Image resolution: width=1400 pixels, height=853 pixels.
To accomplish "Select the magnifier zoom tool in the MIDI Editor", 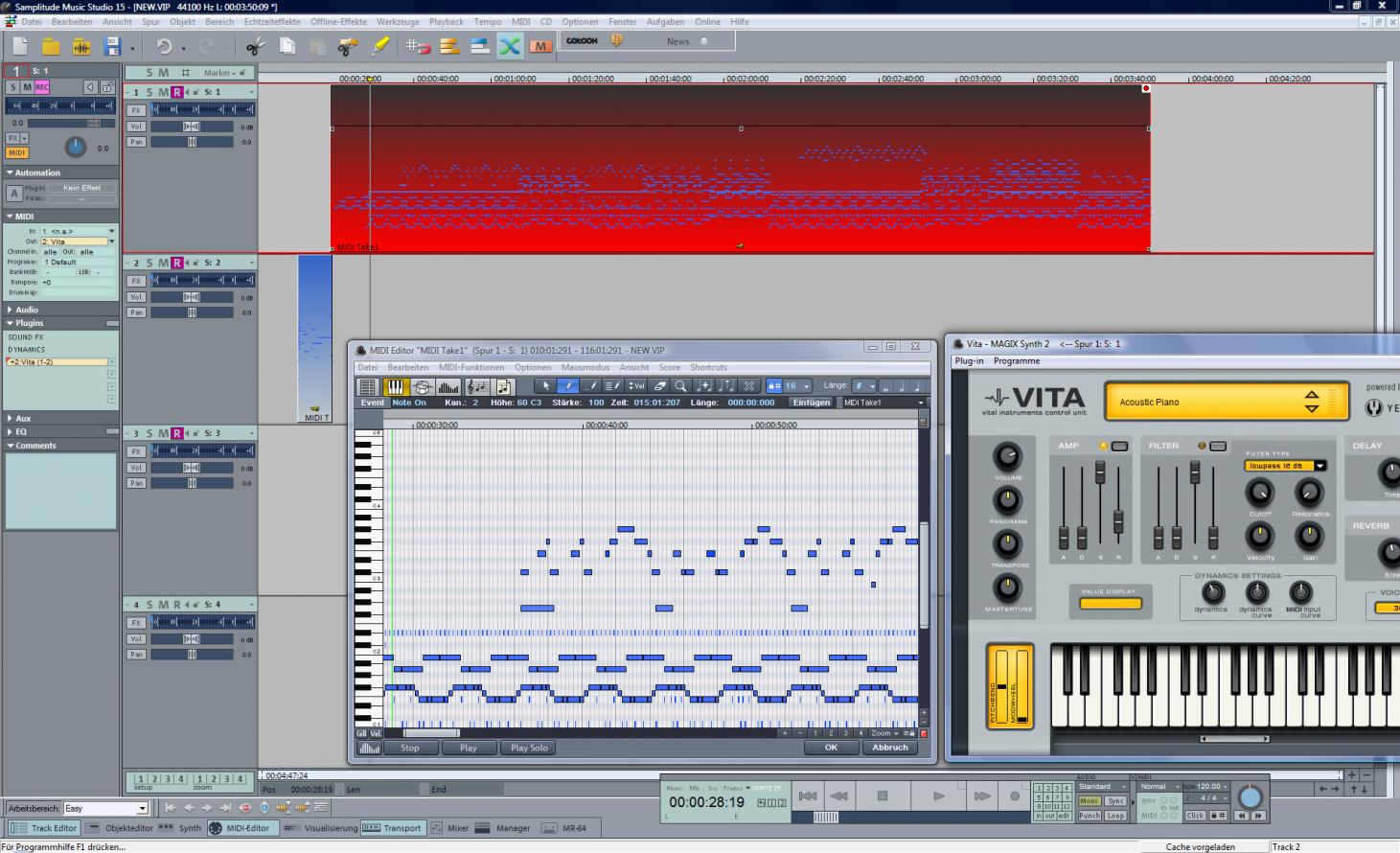I will tap(681, 385).
